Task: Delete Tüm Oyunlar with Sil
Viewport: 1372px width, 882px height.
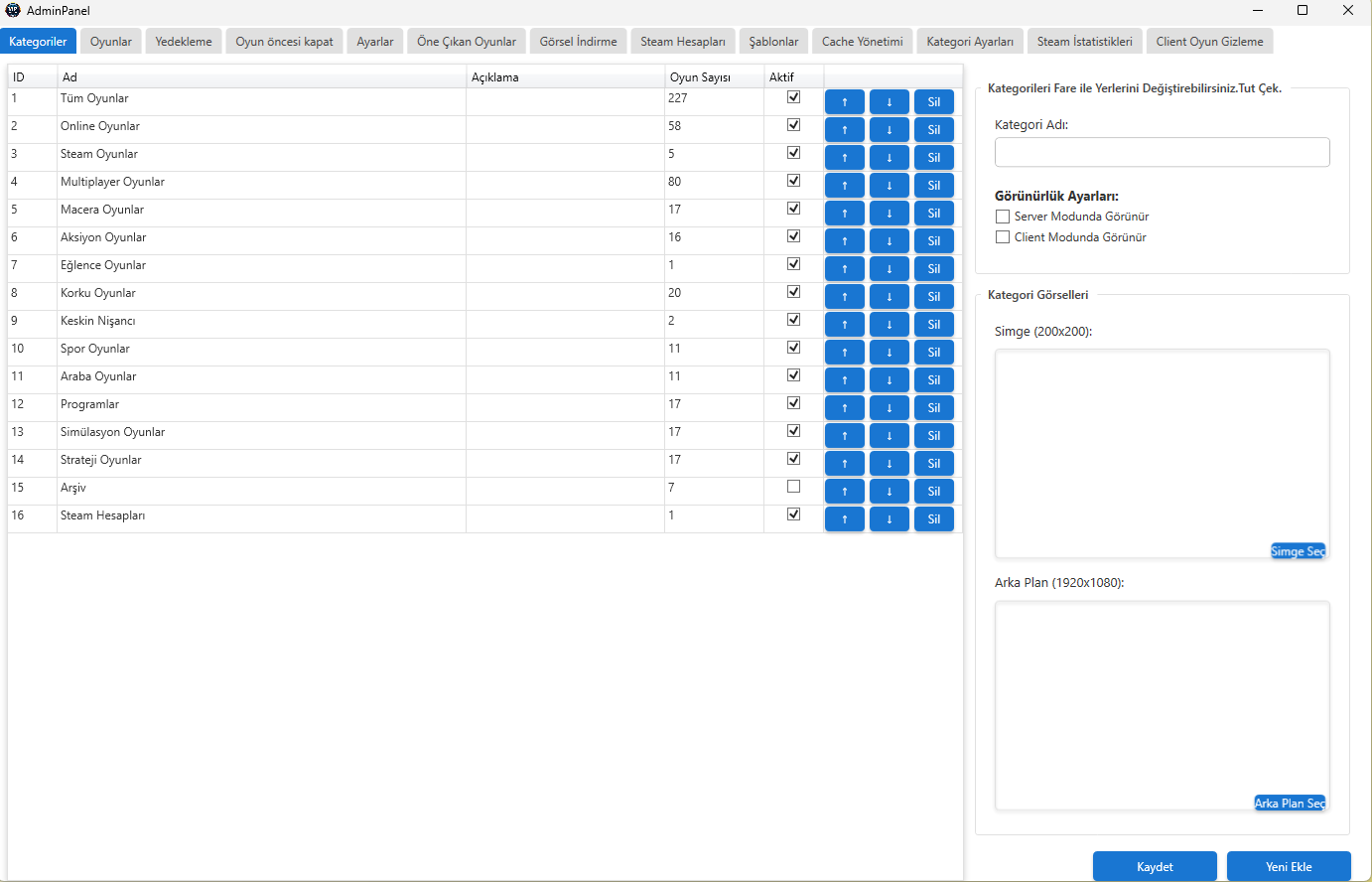Action: click(x=934, y=101)
